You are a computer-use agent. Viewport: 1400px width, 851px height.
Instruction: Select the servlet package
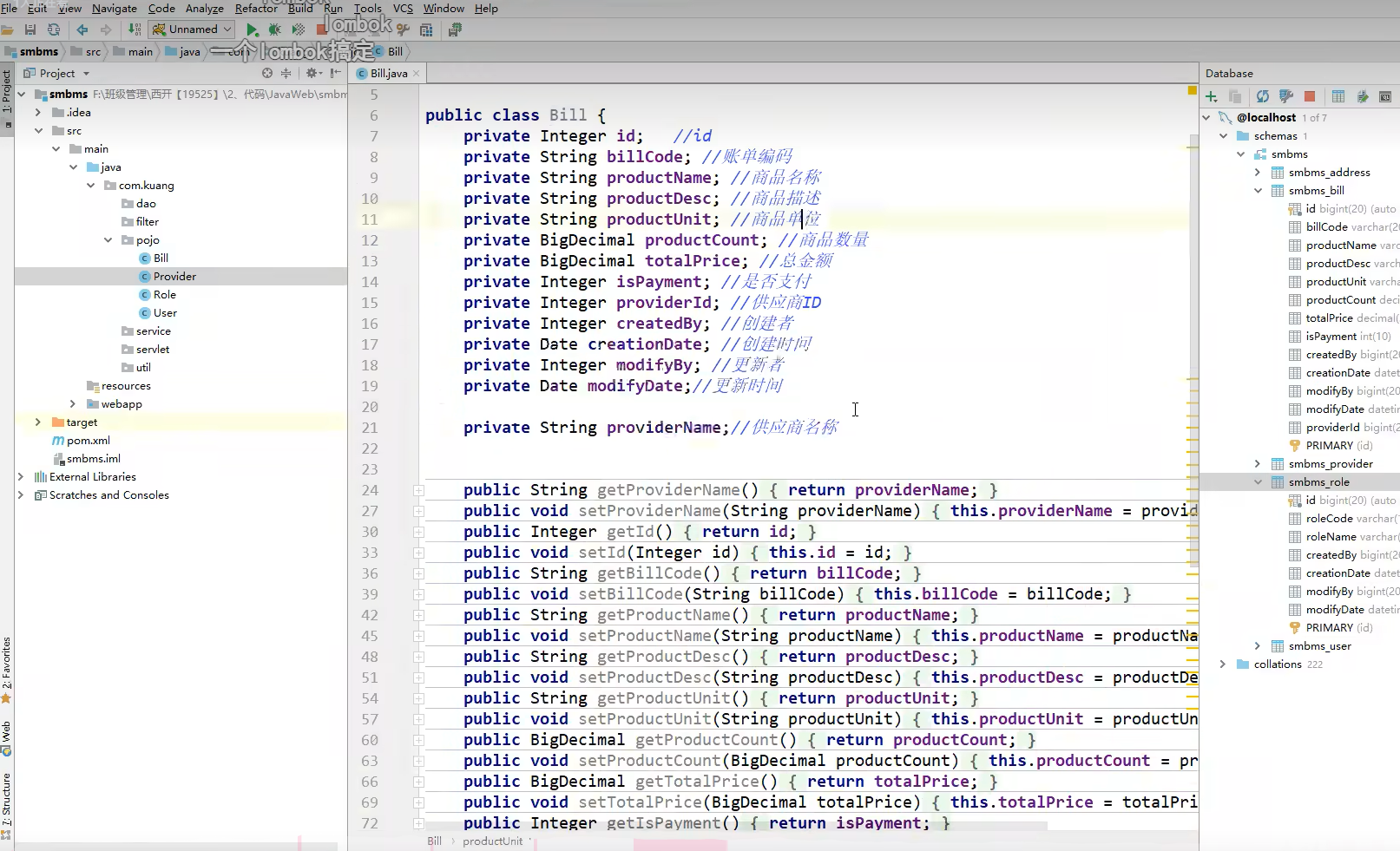tap(146, 349)
